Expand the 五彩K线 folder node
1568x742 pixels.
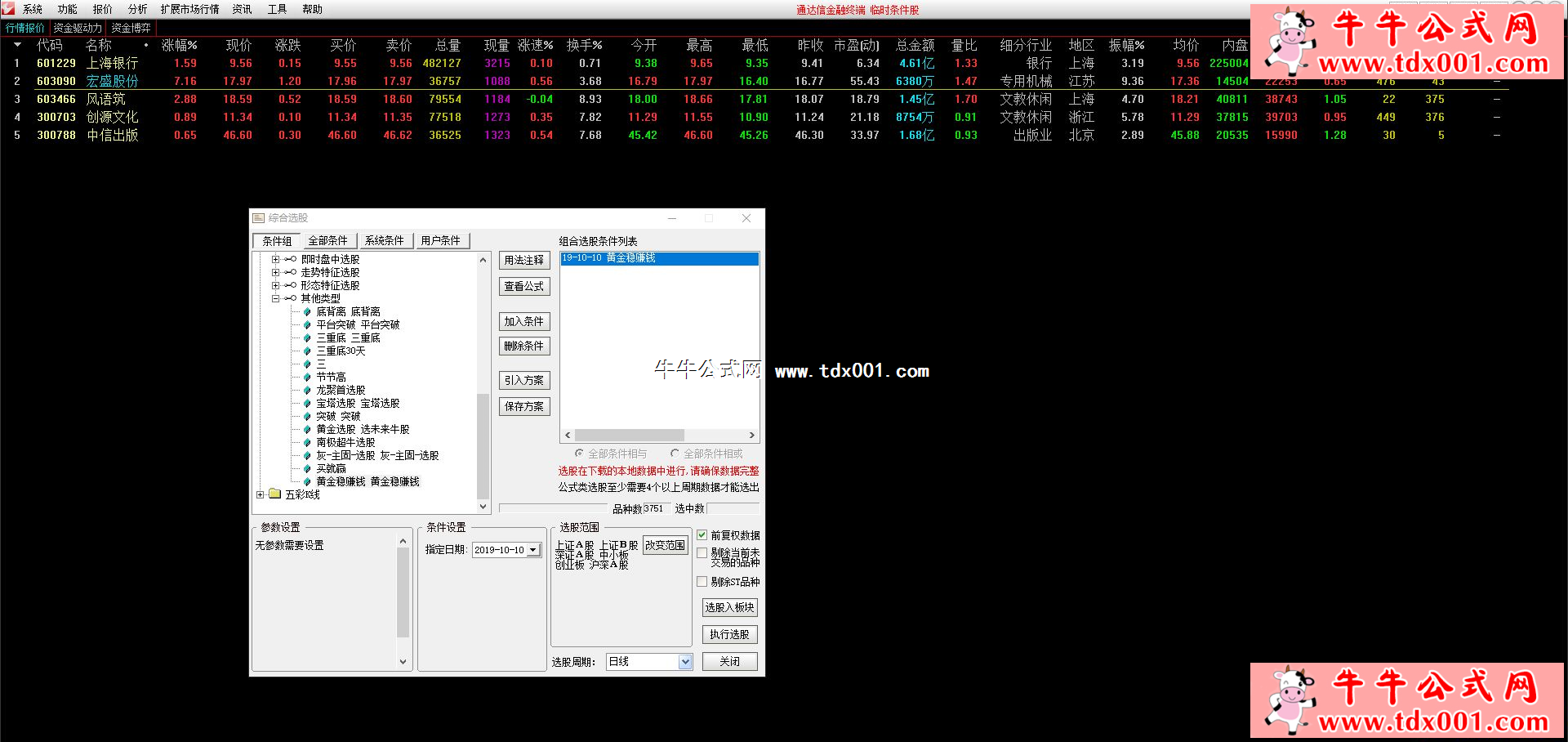[260, 494]
